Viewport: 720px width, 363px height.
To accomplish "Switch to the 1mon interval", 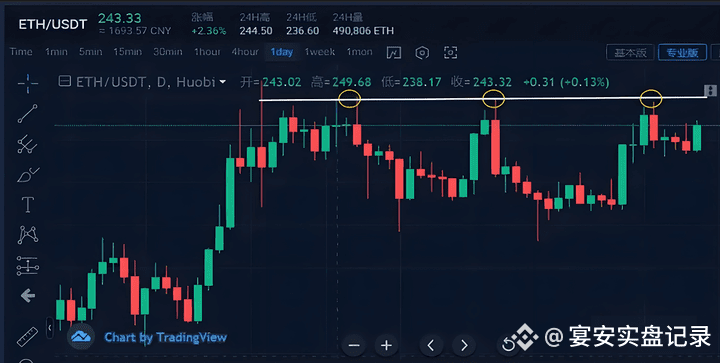I will [359, 52].
